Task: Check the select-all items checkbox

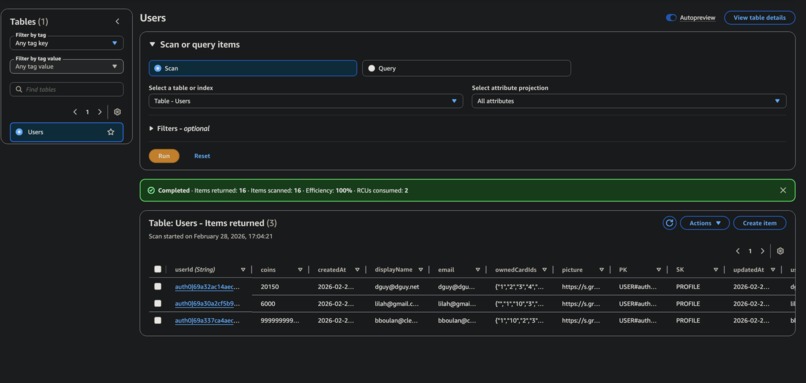Action: click(x=158, y=269)
